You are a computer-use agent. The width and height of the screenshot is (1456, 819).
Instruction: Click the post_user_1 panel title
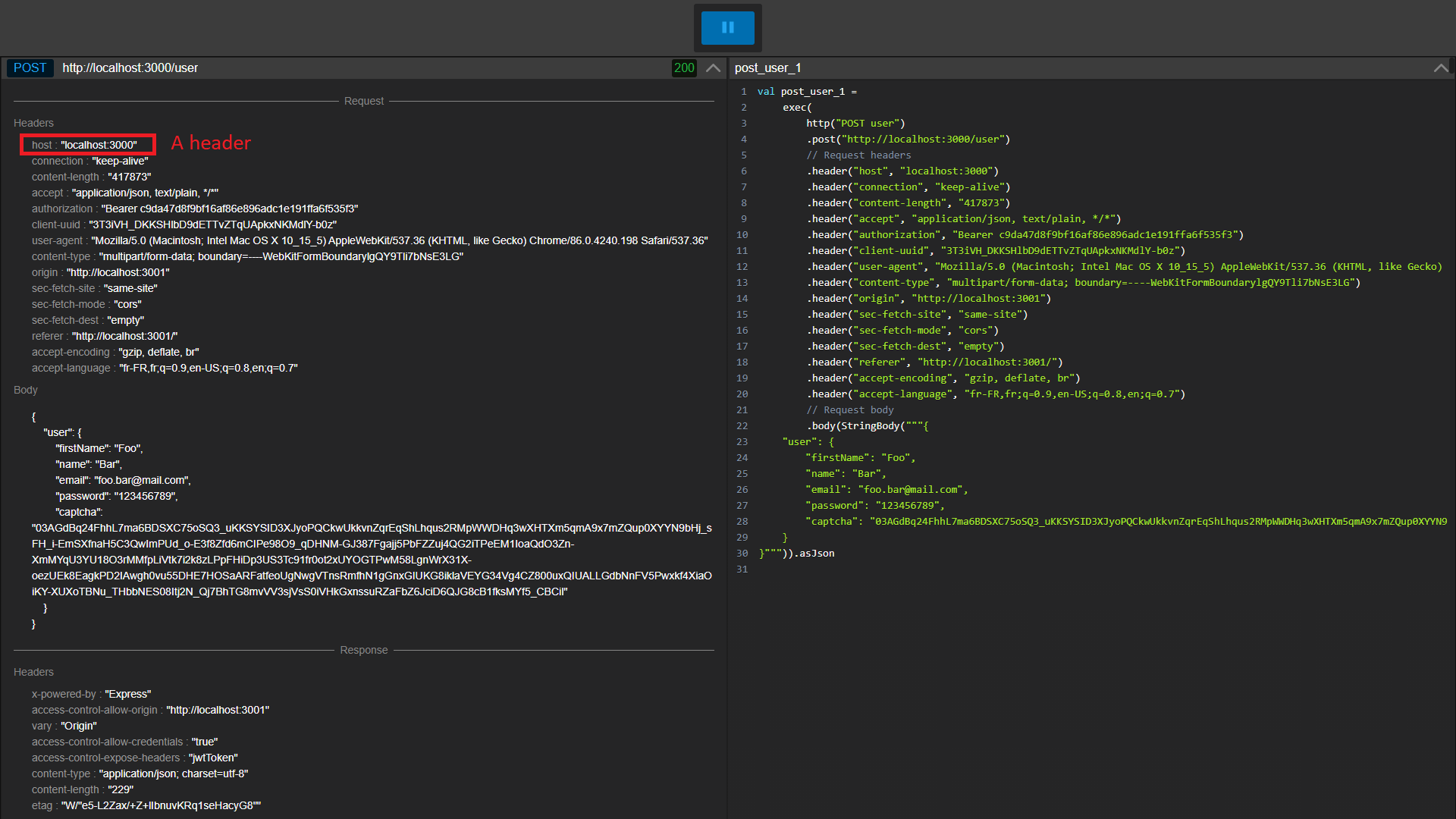pos(767,68)
